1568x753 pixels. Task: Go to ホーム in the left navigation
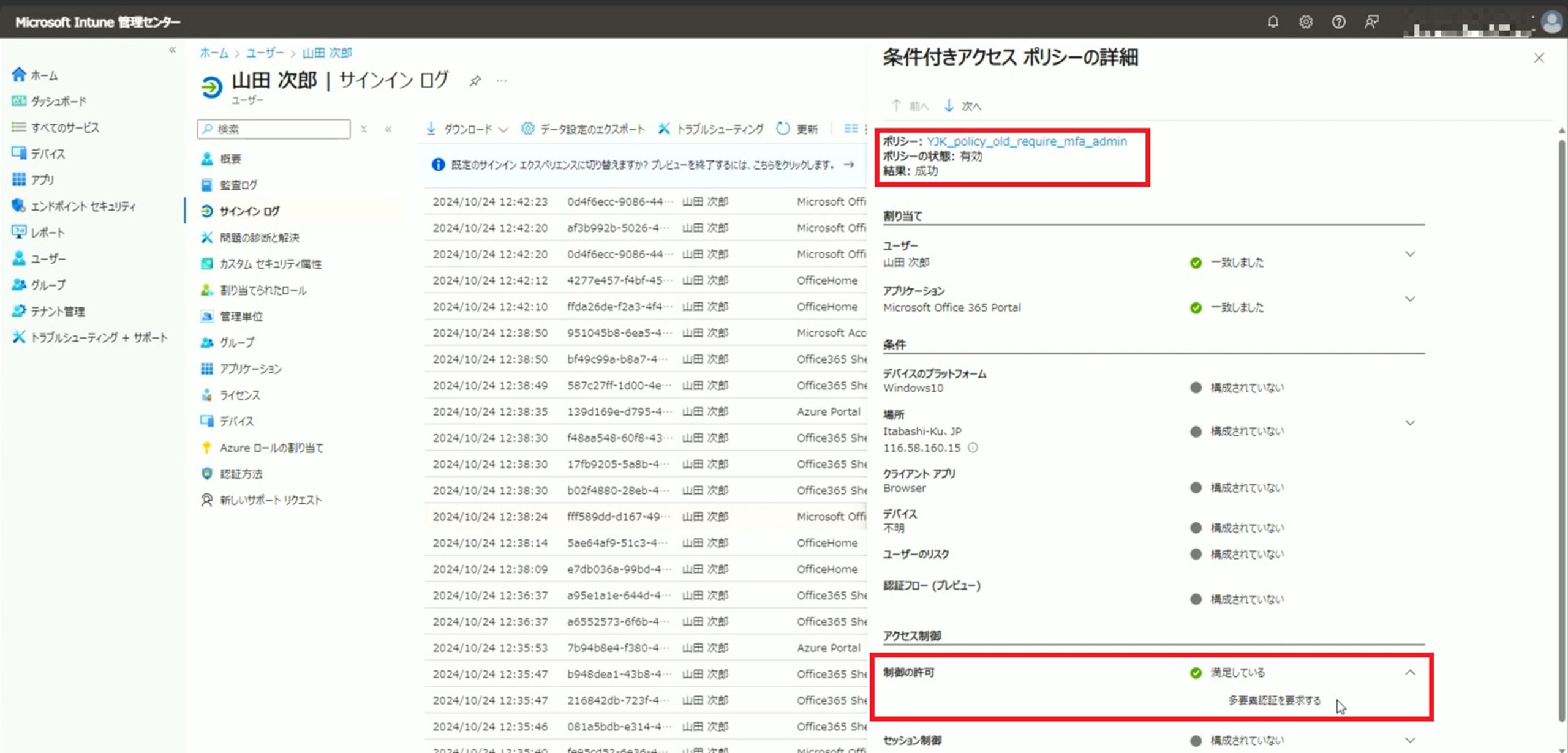point(35,75)
